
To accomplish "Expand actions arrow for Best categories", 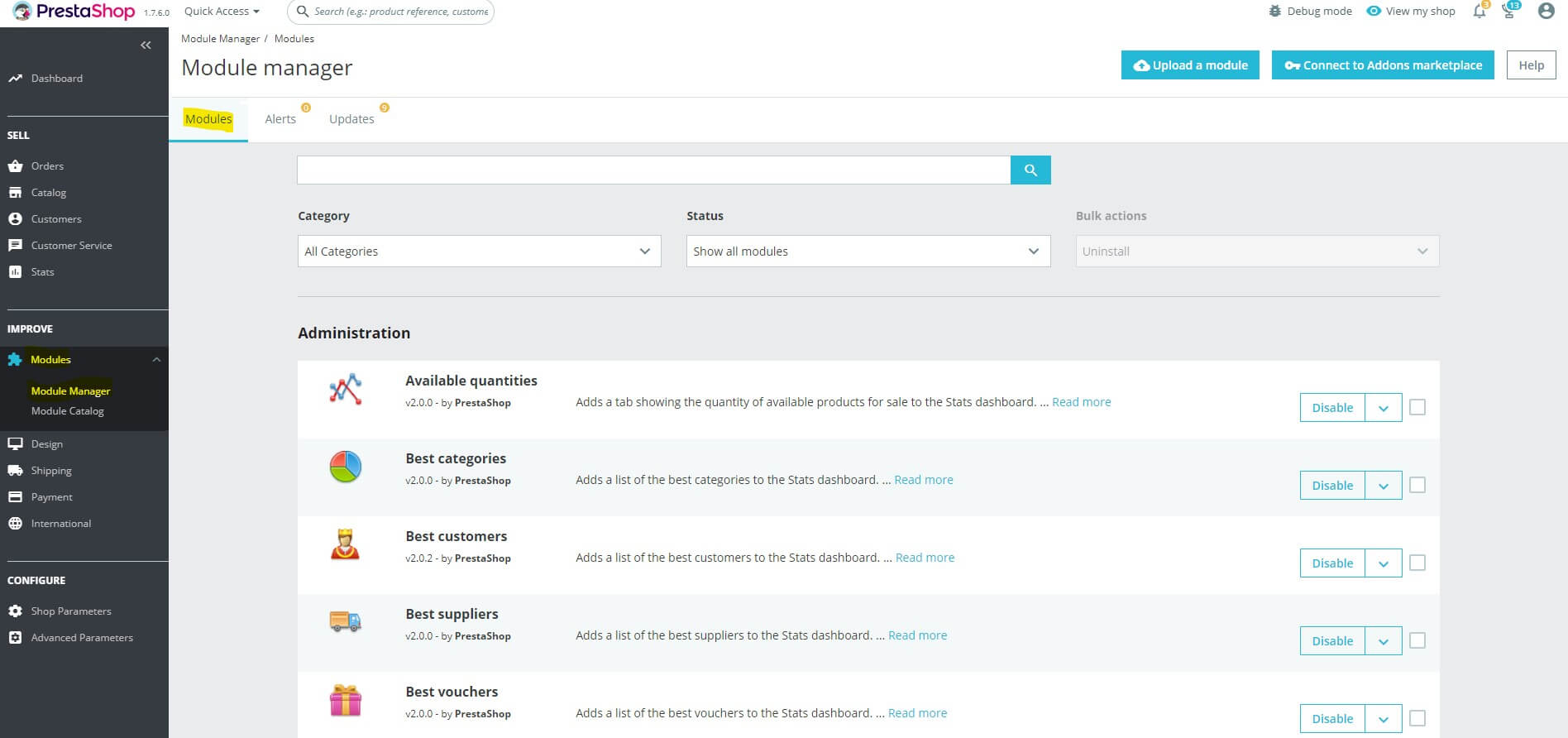I will 1384,486.
